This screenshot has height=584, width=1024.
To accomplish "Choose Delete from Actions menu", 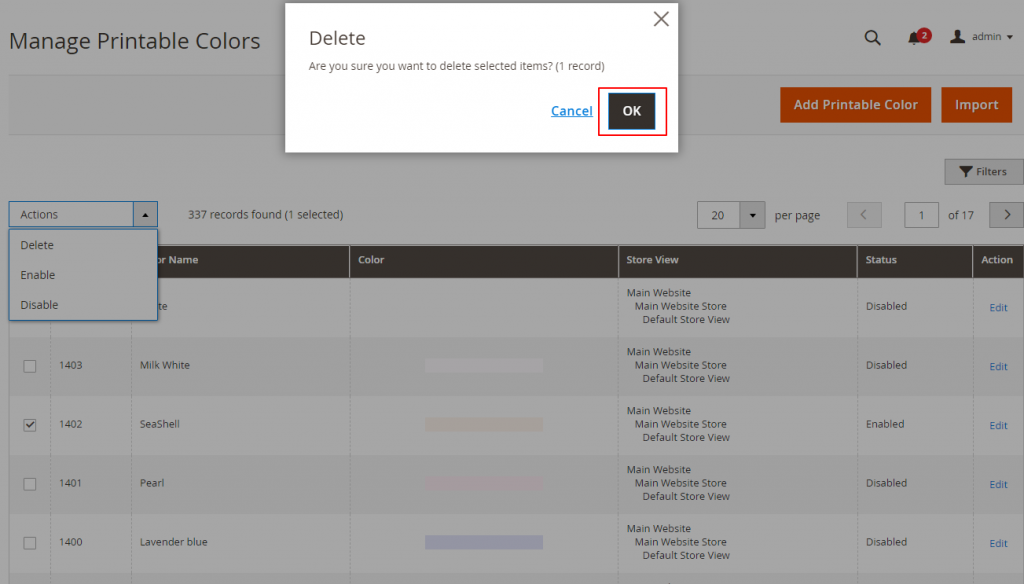I will [x=38, y=245].
